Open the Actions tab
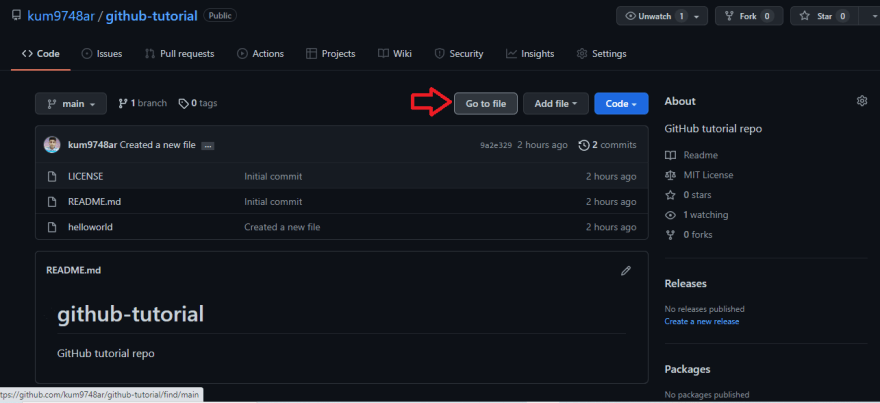 point(260,54)
